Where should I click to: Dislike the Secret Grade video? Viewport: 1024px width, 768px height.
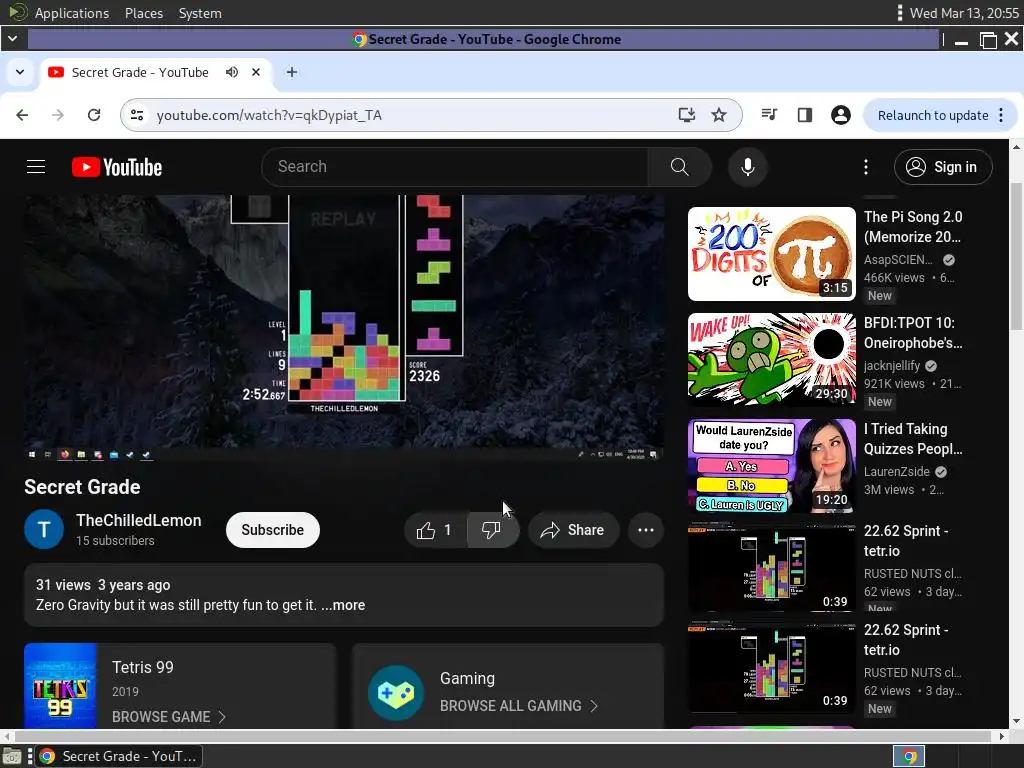click(x=493, y=530)
